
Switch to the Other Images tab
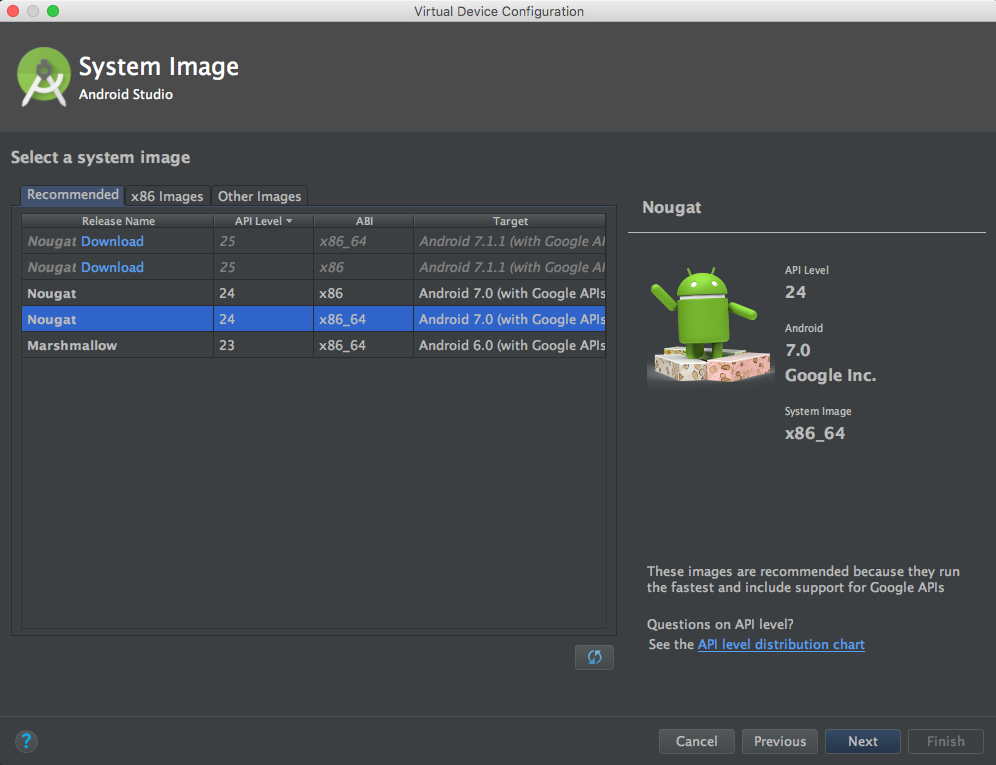(259, 196)
